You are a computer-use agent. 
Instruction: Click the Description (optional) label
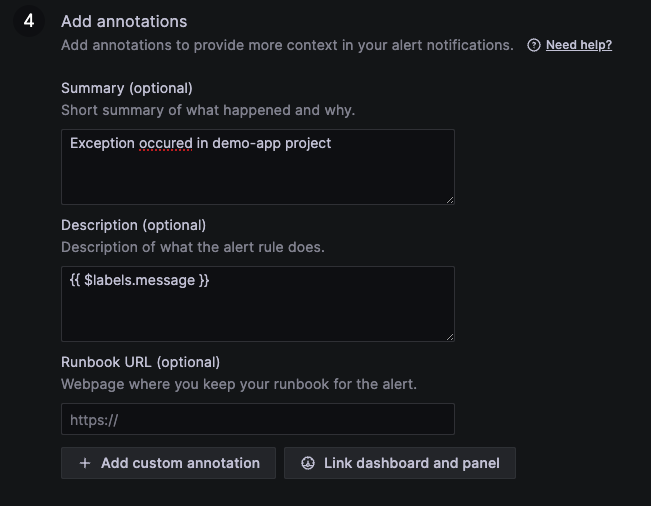(133, 225)
